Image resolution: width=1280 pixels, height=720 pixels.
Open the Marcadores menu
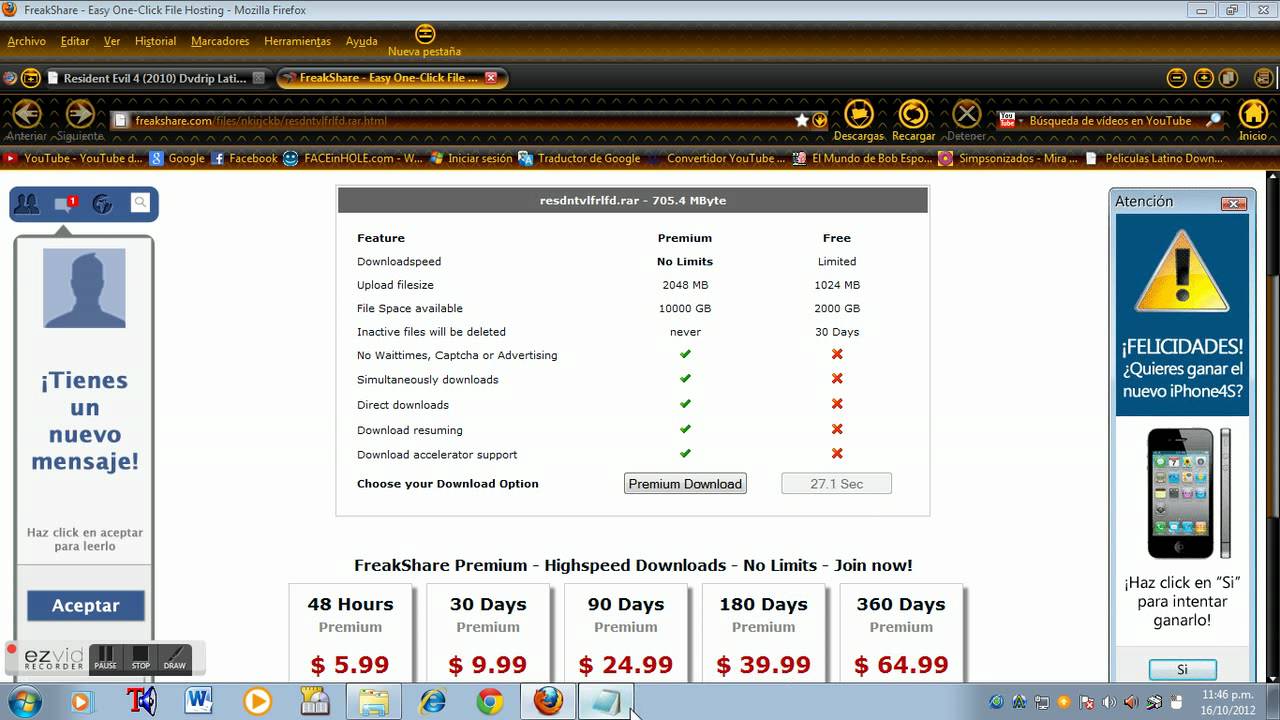tap(220, 41)
